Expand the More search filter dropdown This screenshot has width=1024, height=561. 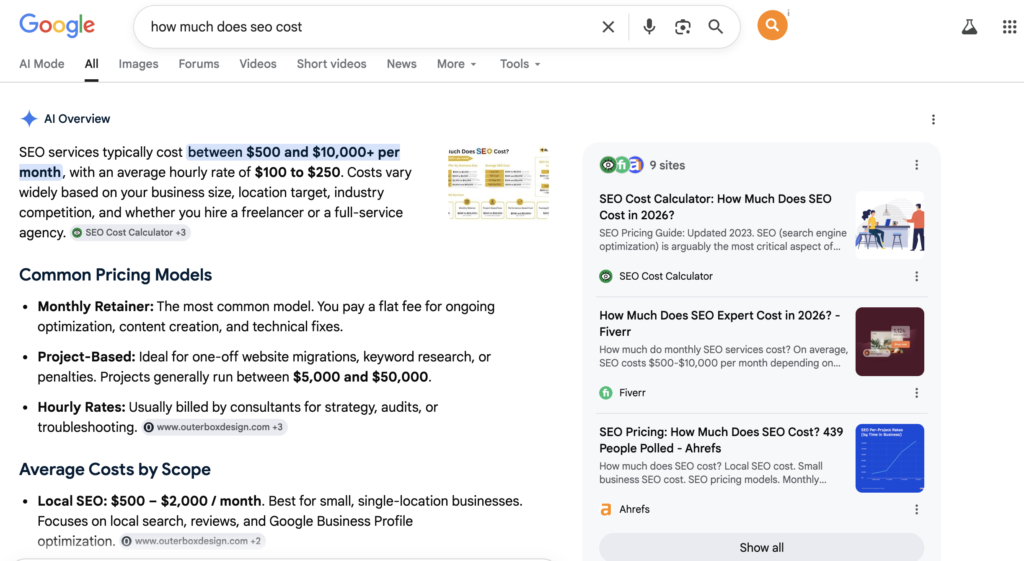(x=456, y=64)
